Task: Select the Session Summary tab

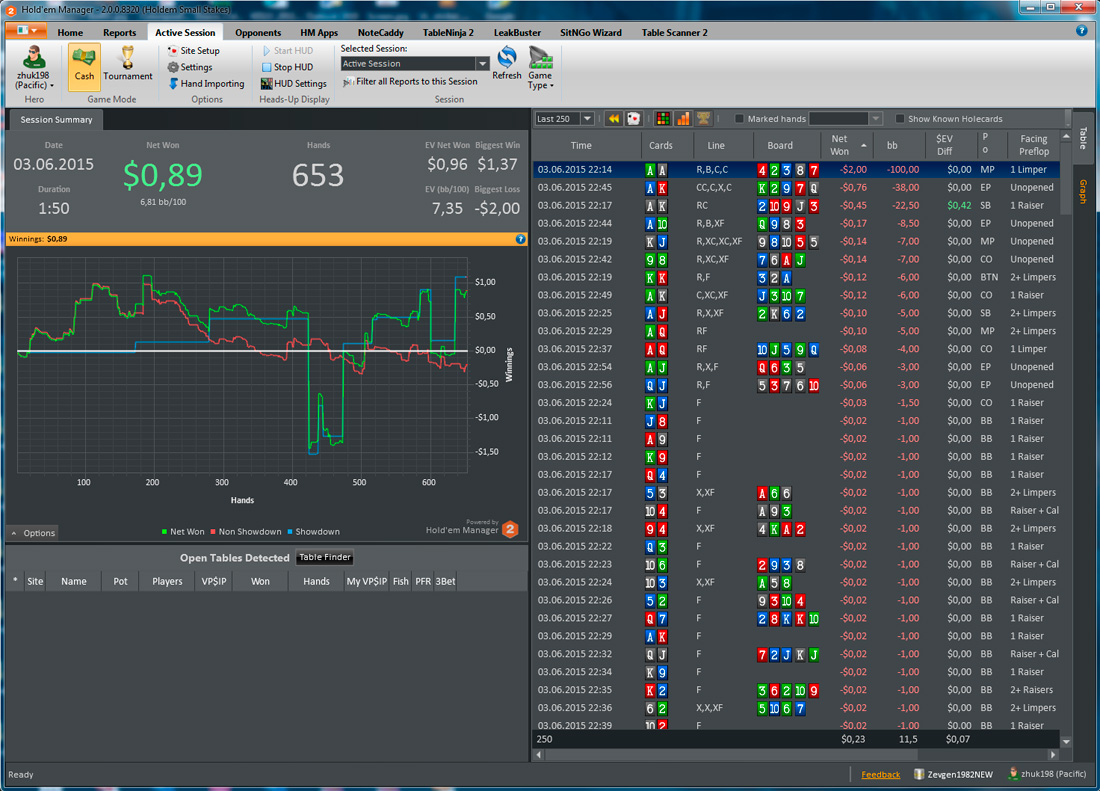Action: 56,120
